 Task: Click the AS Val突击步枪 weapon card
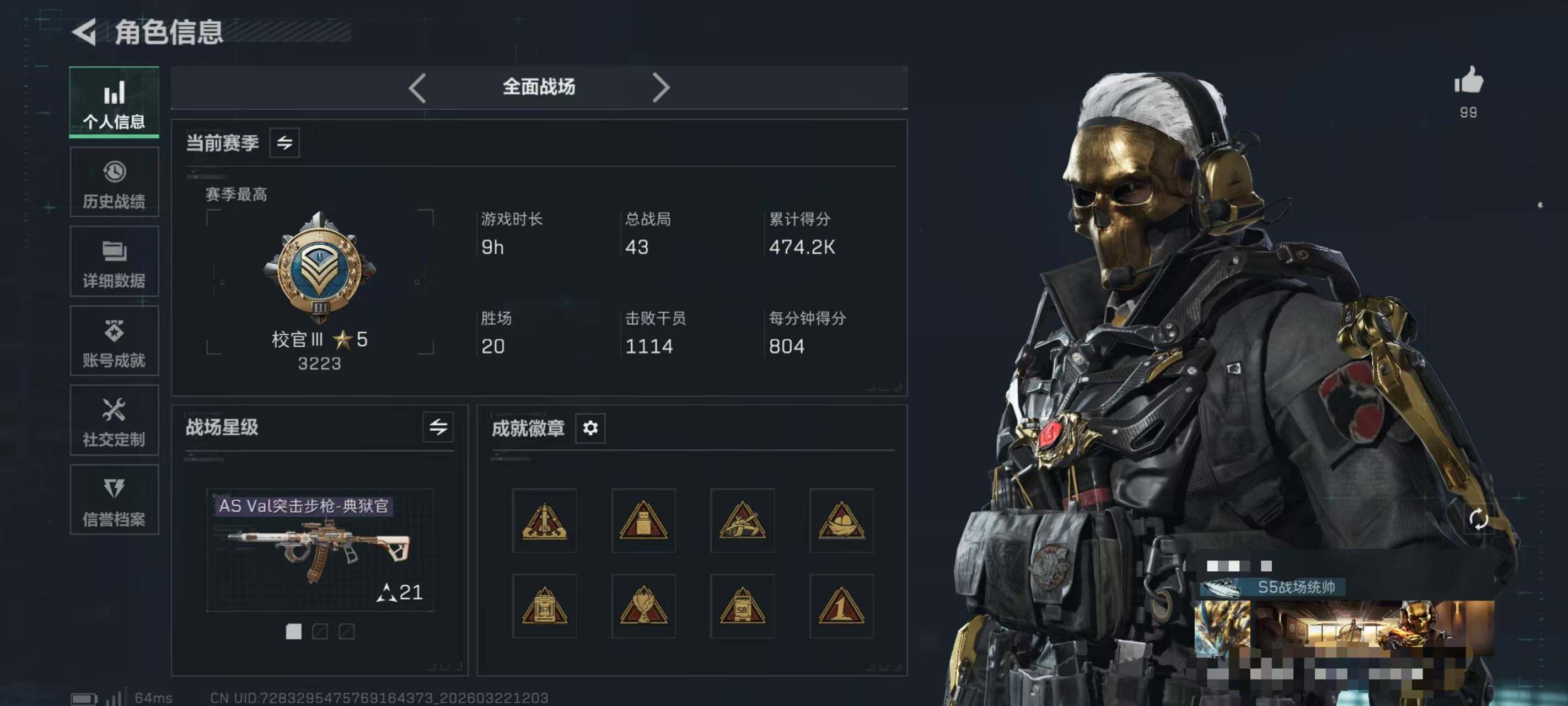tap(320, 549)
